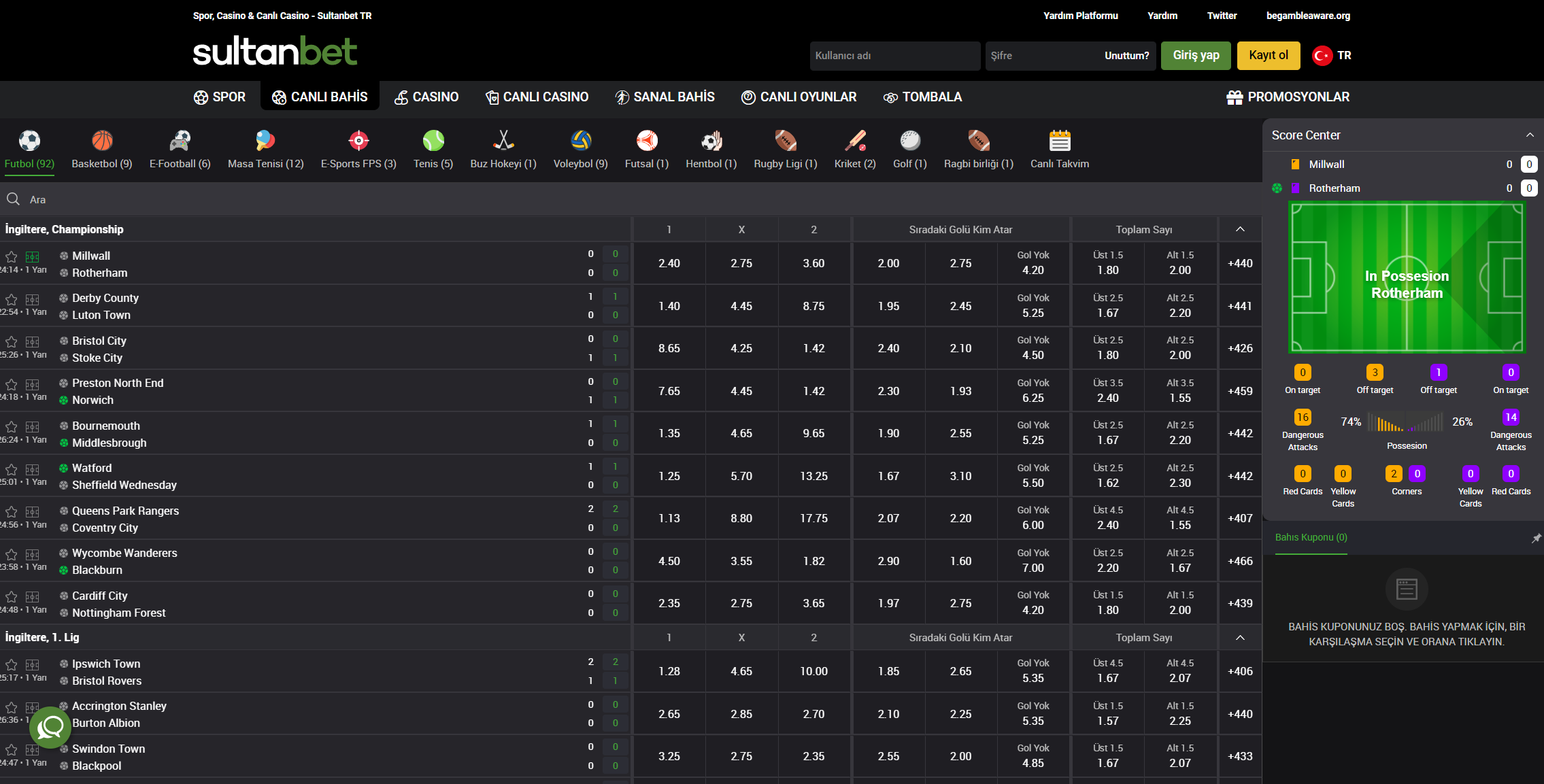Open match tracker for Millwall vs Rotherham
Viewport: 1544px width, 784px height.
click(33, 256)
